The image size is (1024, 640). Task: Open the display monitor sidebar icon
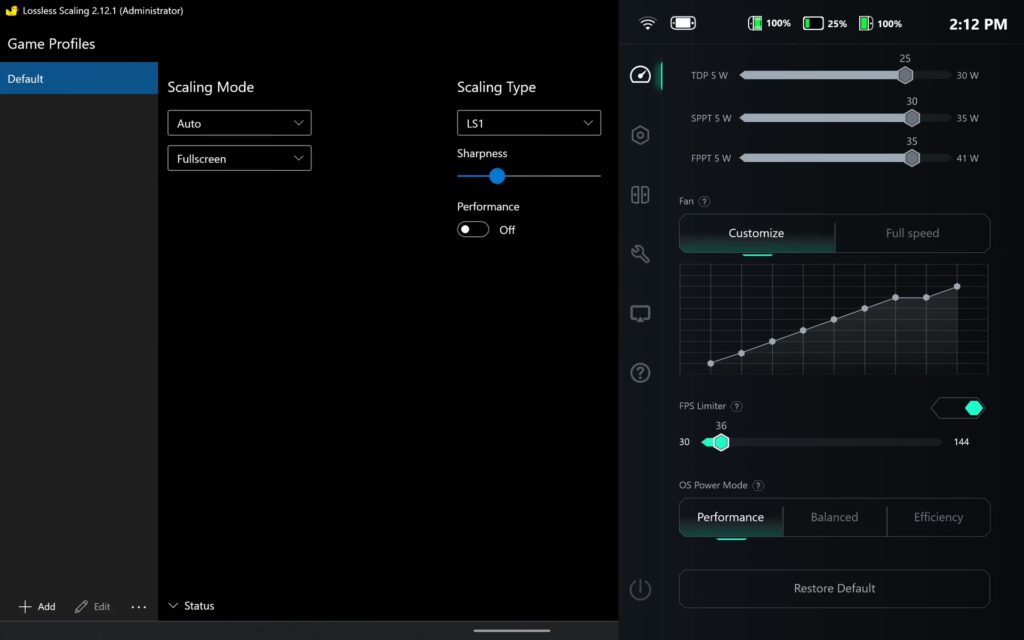pyautogui.click(x=640, y=313)
